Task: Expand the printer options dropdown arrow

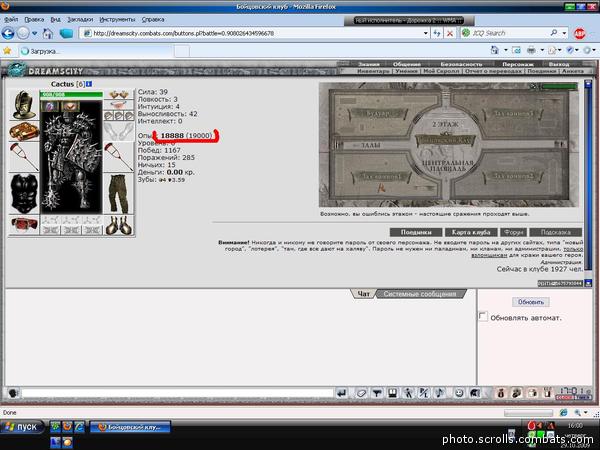Action: point(542,50)
